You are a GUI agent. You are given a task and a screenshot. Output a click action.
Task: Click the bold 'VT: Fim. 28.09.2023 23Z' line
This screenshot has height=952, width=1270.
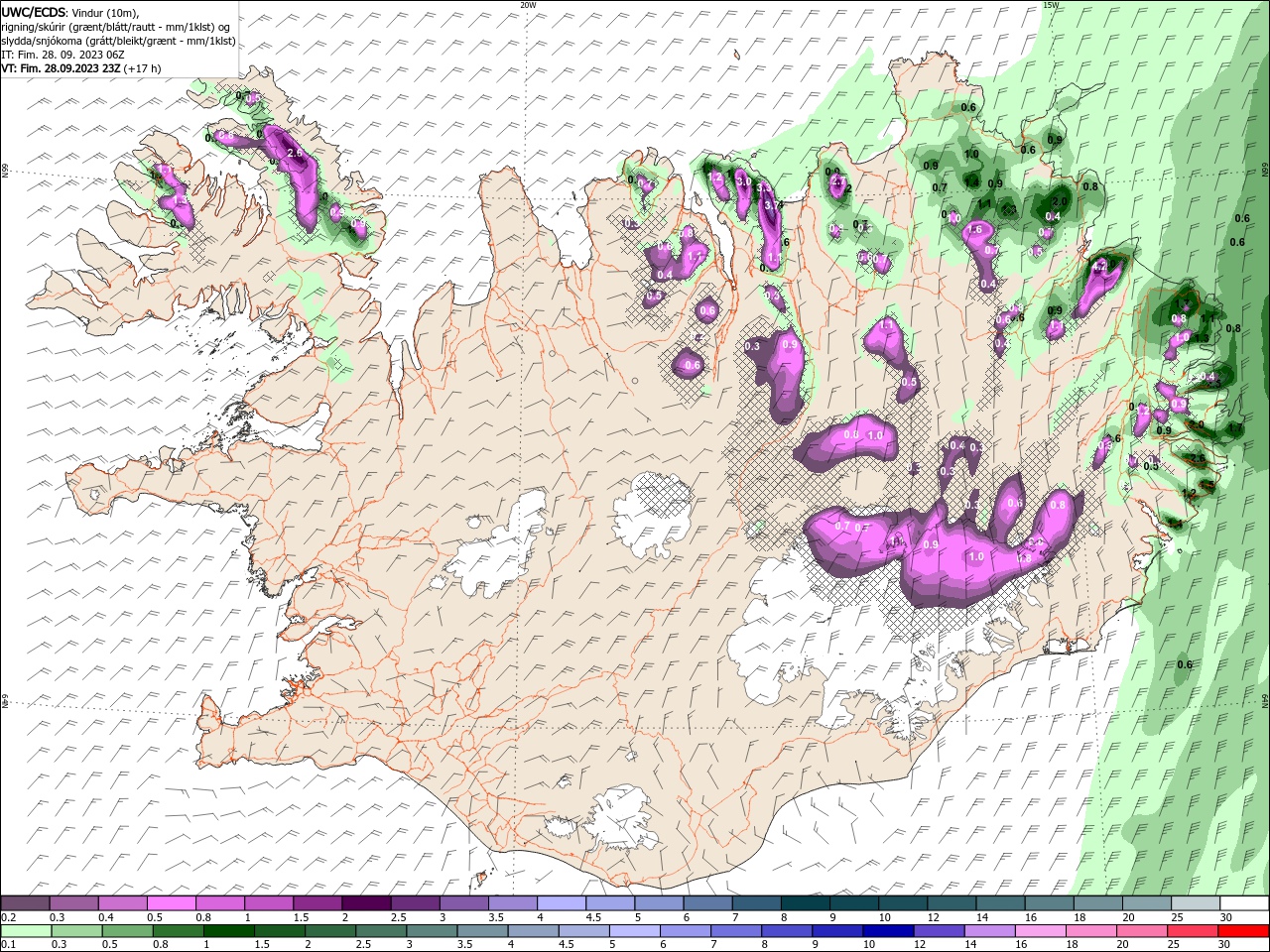(x=62, y=68)
